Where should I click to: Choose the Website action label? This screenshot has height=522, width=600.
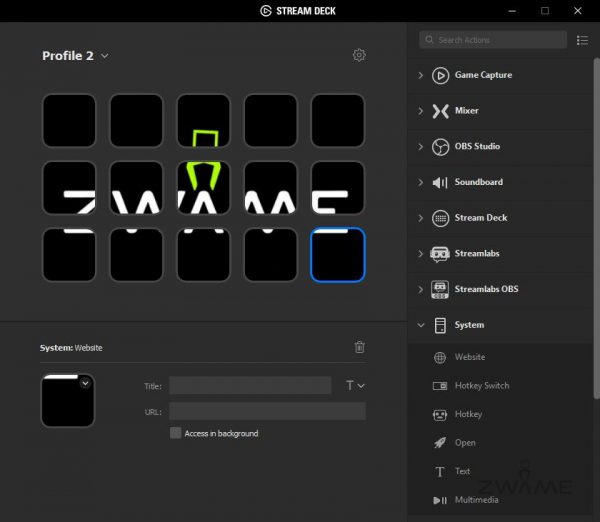pyautogui.click(x=470, y=357)
